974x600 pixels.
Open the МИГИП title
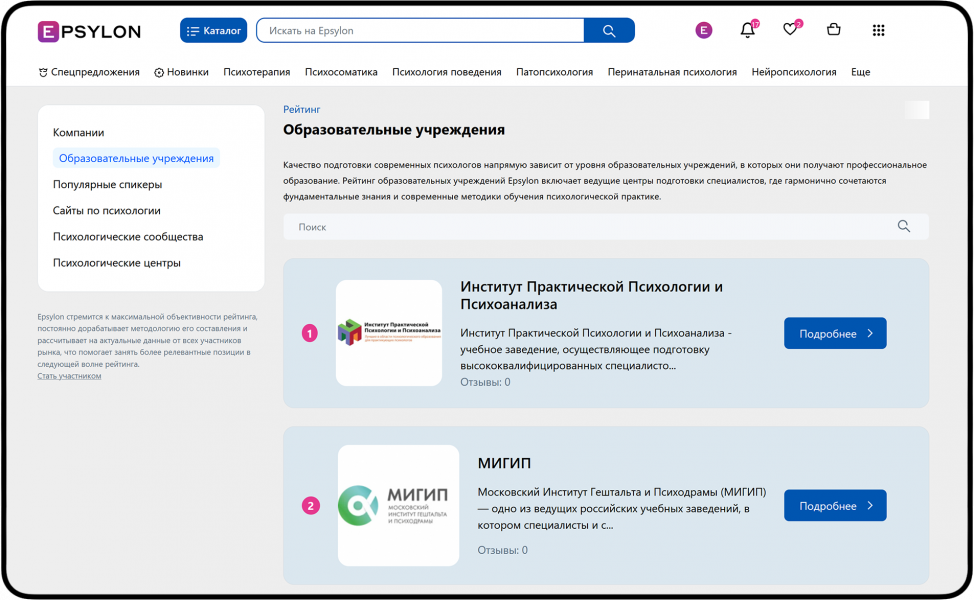pos(504,463)
